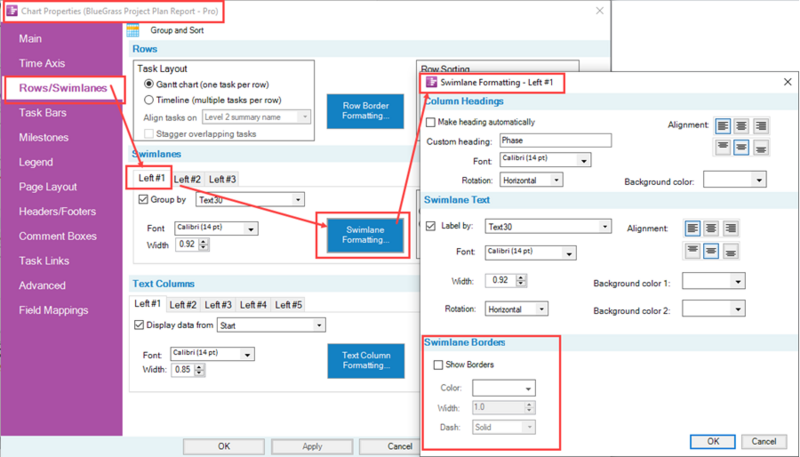Switch to swimlane Left #3 tab
Screen dimensions: 800x457
222,180
